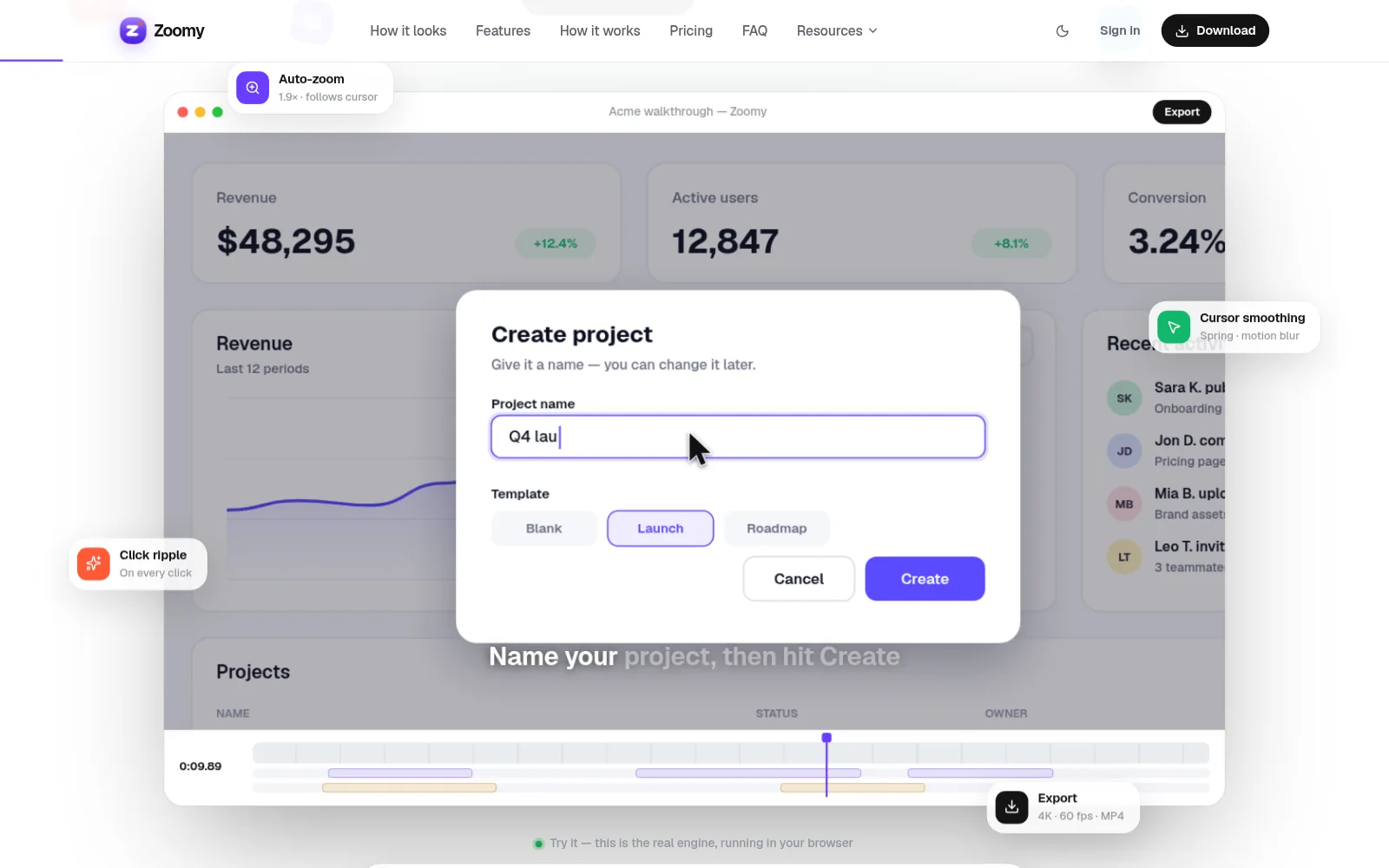The image size is (1389, 868).
Task: Click the 0:09.89 timecode
Action: coord(201,766)
